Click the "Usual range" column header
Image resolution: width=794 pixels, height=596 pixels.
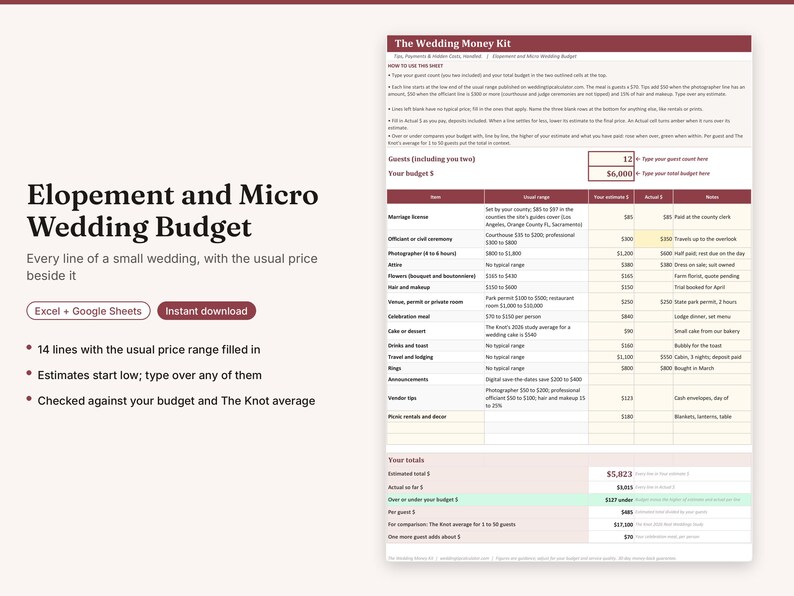pyautogui.click(x=536, y=197)
